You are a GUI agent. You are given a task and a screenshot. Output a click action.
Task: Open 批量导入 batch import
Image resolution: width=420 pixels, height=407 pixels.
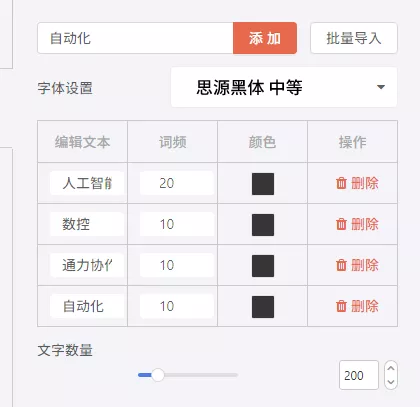tap(354, 38)
